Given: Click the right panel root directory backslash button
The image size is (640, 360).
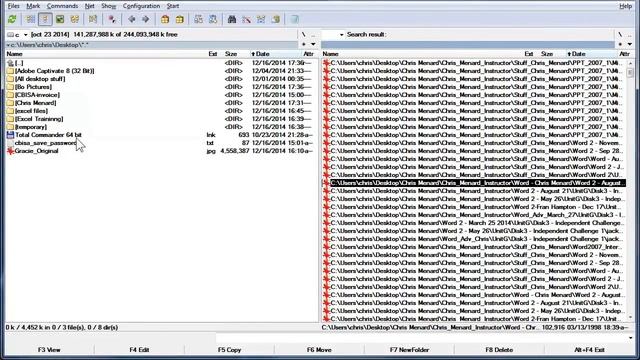Looking at the screenshot, I should coord(620,35).
